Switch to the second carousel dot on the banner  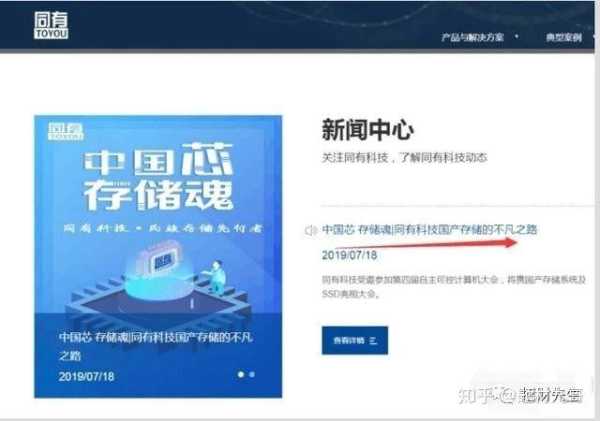click(252, 374)
